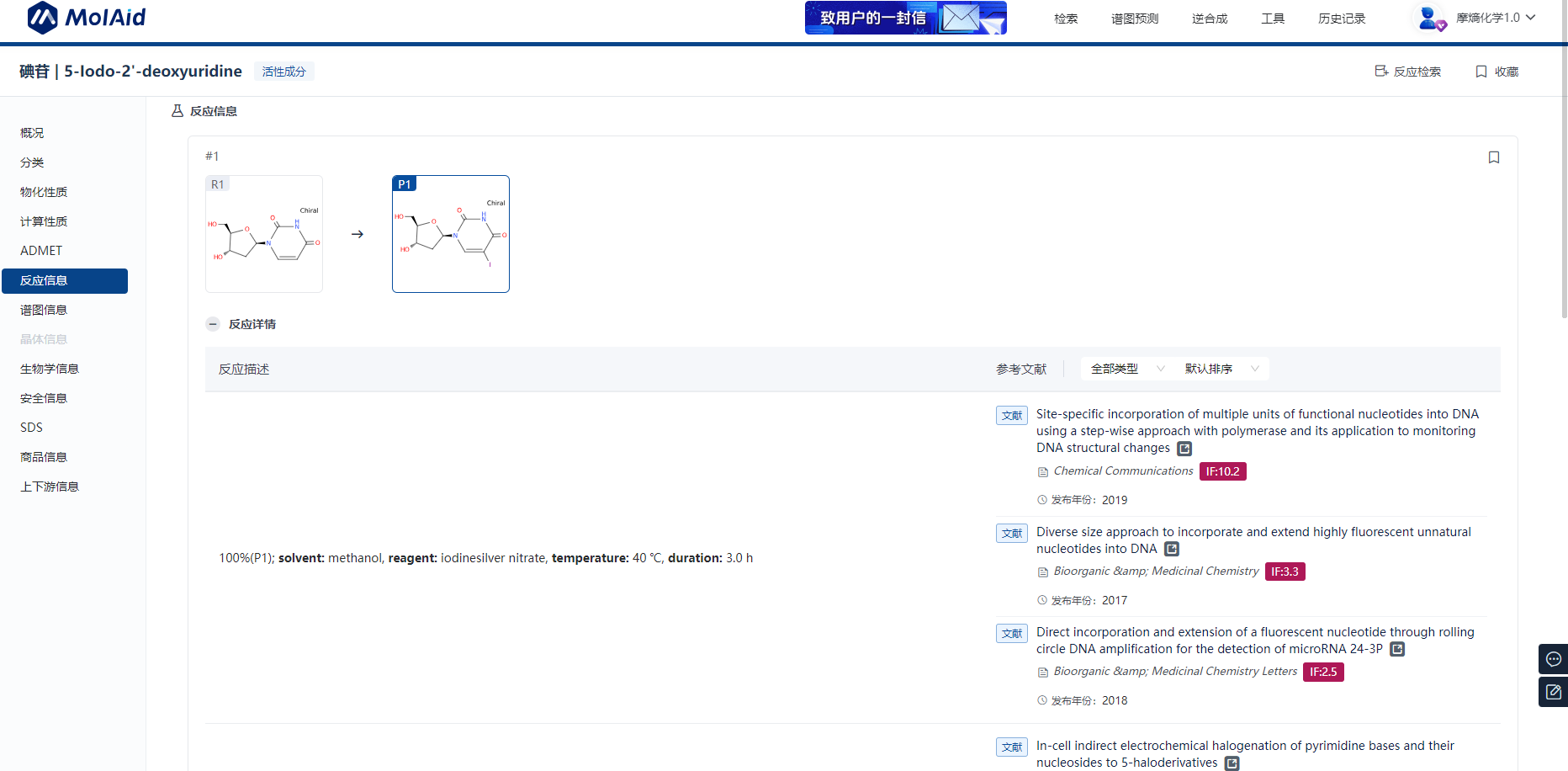Click the 反应检索 button
Screen dimensions: 1568x771
click(1408, 72)
